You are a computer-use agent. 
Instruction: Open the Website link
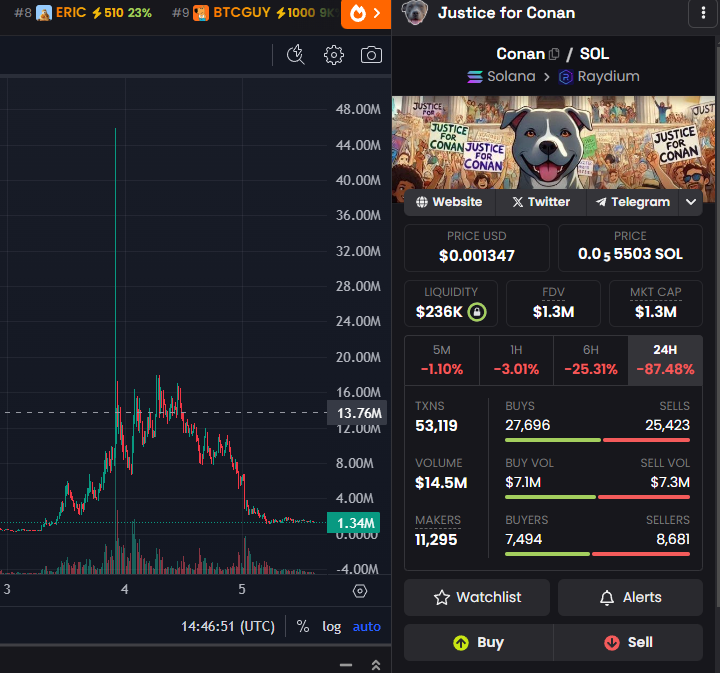[x=449, y=202]
